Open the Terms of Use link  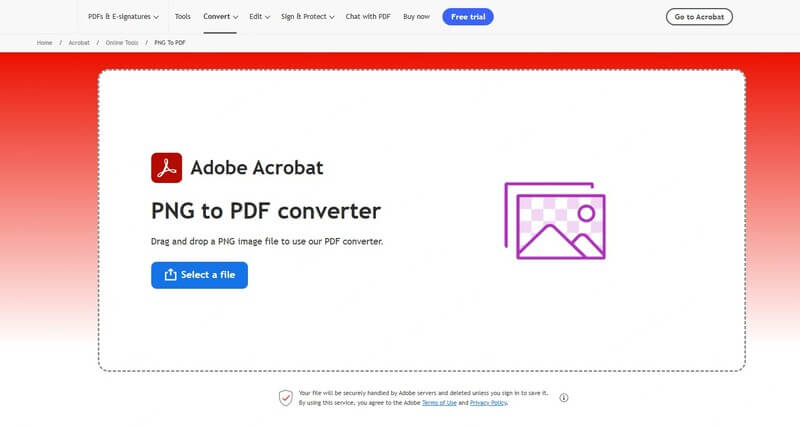click(439, 403)
